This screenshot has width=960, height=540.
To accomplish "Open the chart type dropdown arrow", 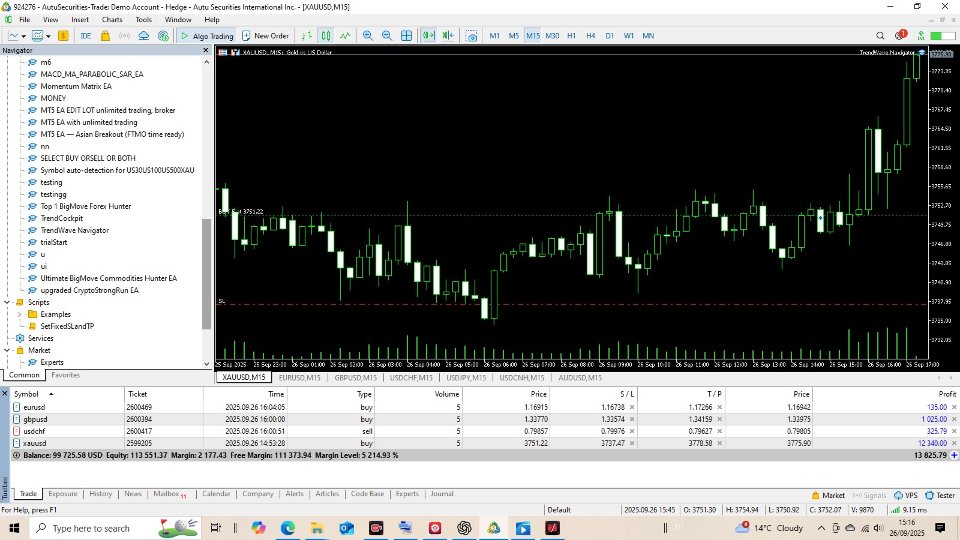I will click(23, 36).
